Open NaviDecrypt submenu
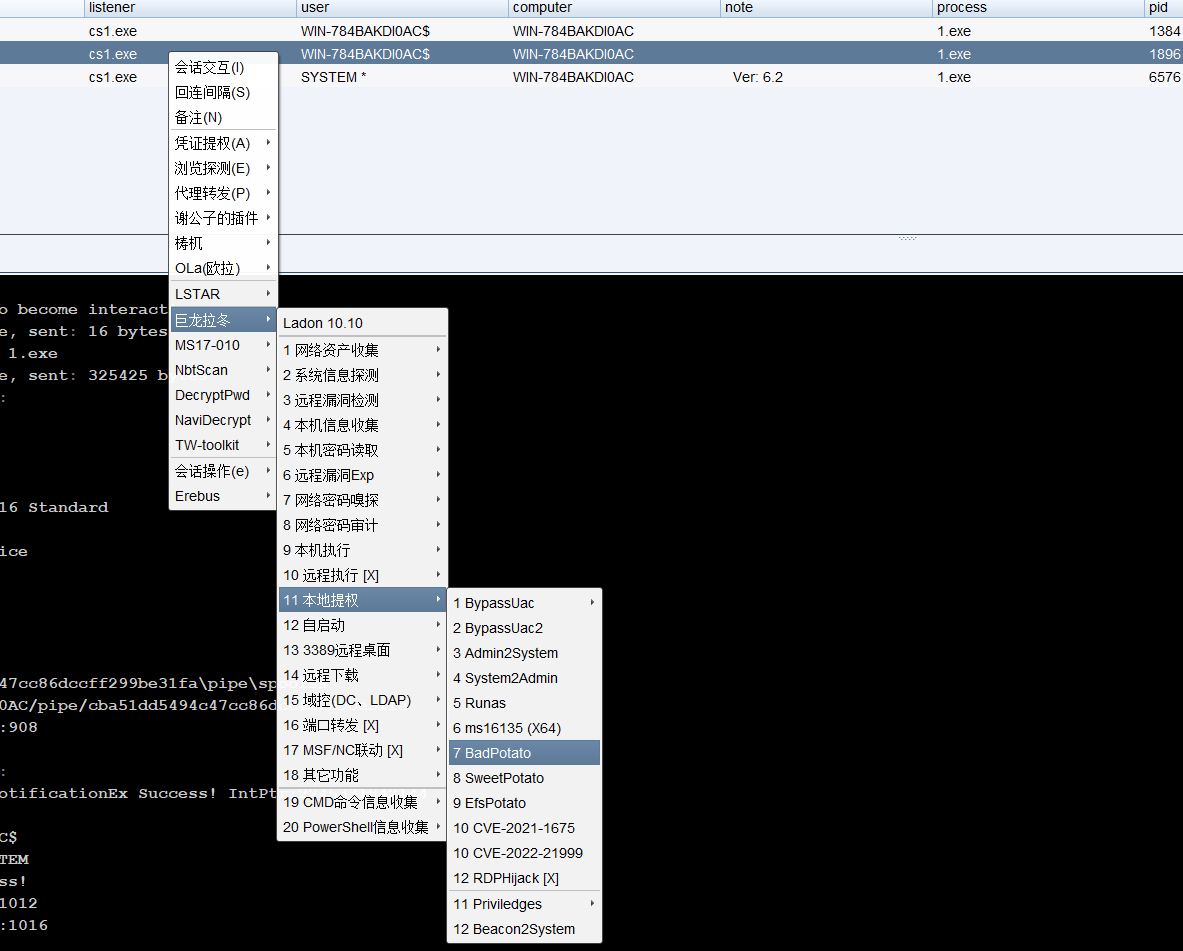 223,420
